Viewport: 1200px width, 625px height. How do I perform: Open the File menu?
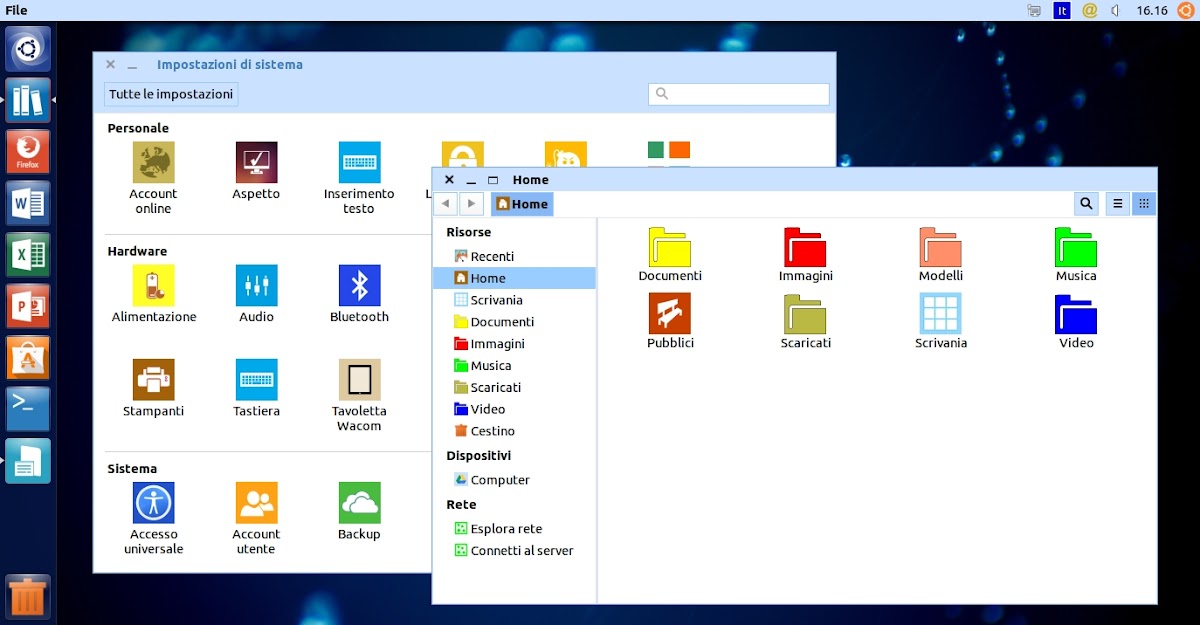click(16, 10)
